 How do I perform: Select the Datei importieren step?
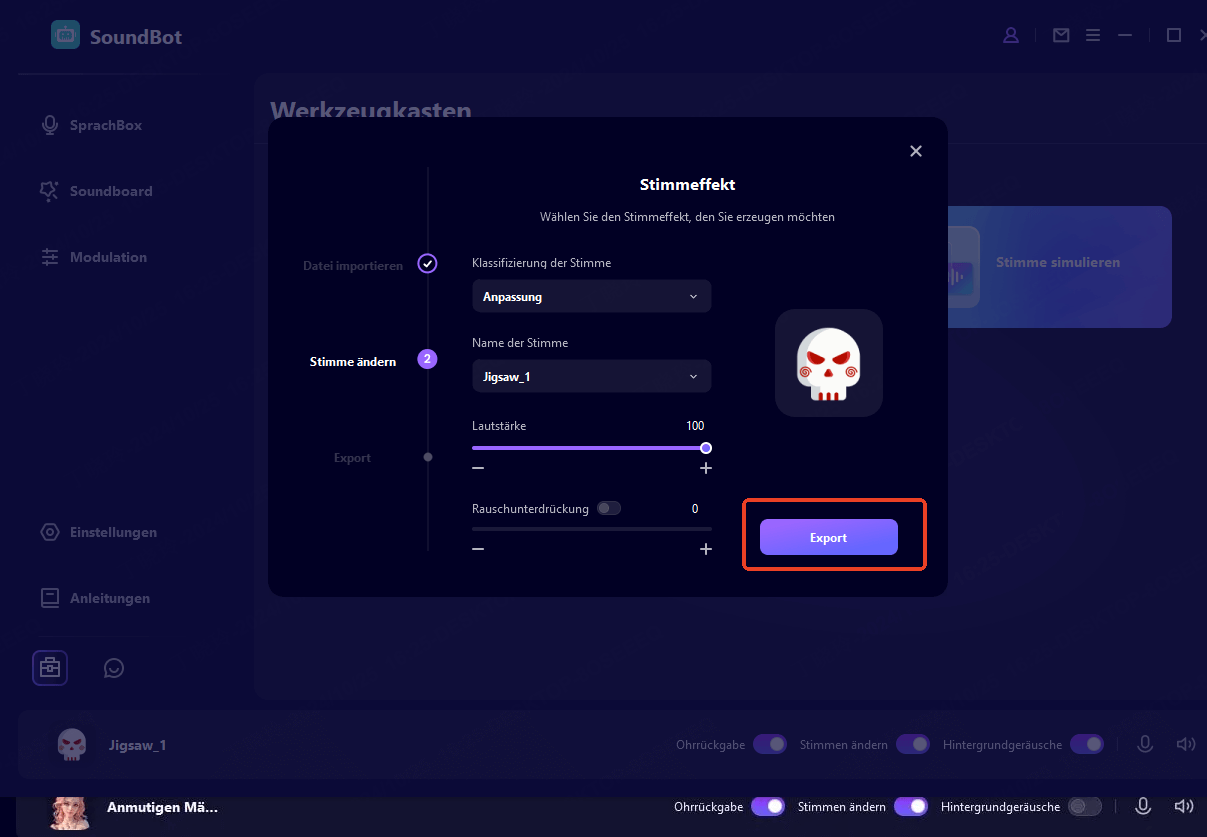click(352, 265)
